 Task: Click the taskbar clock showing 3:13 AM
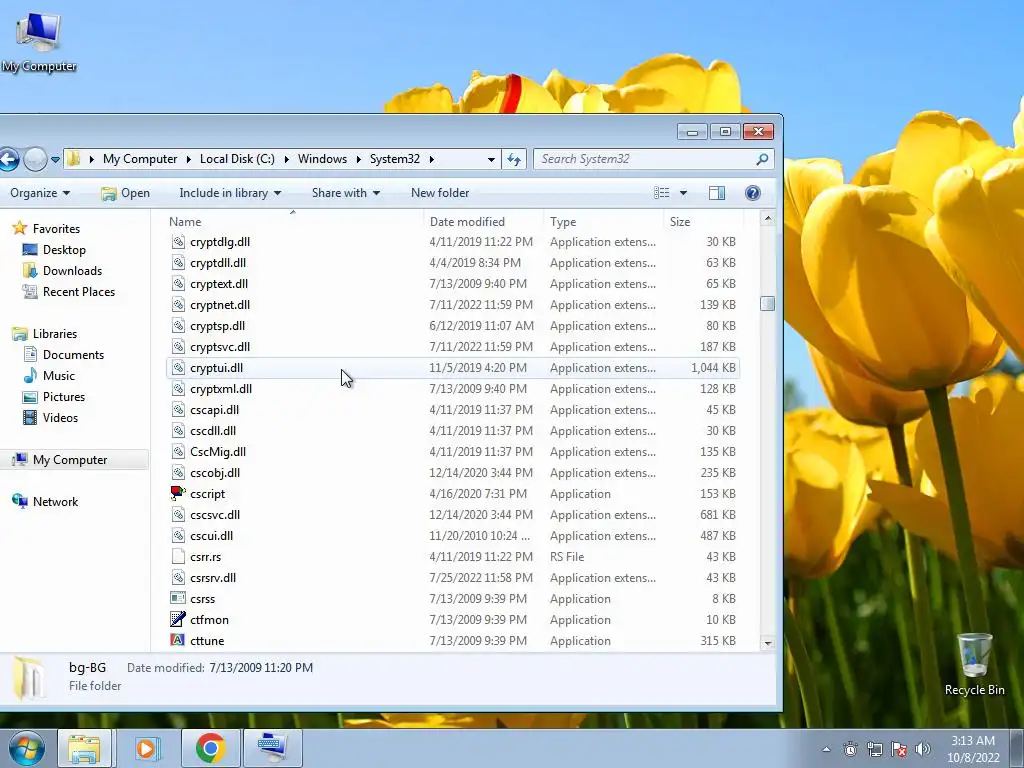(973, 748)
